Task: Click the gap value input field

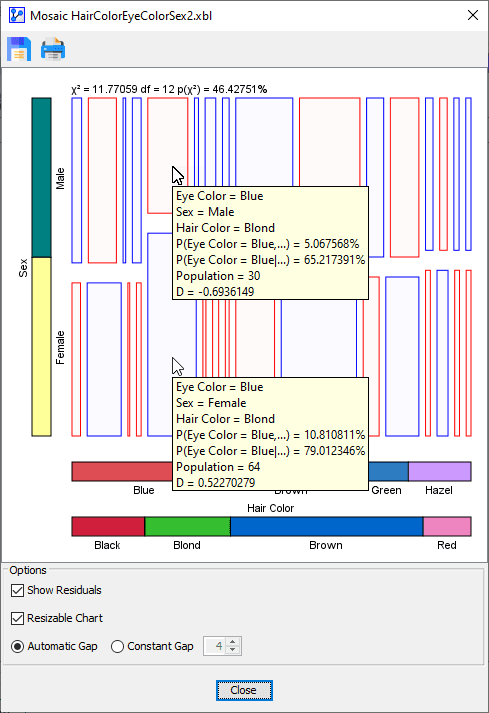Action: tap(216, 646)
